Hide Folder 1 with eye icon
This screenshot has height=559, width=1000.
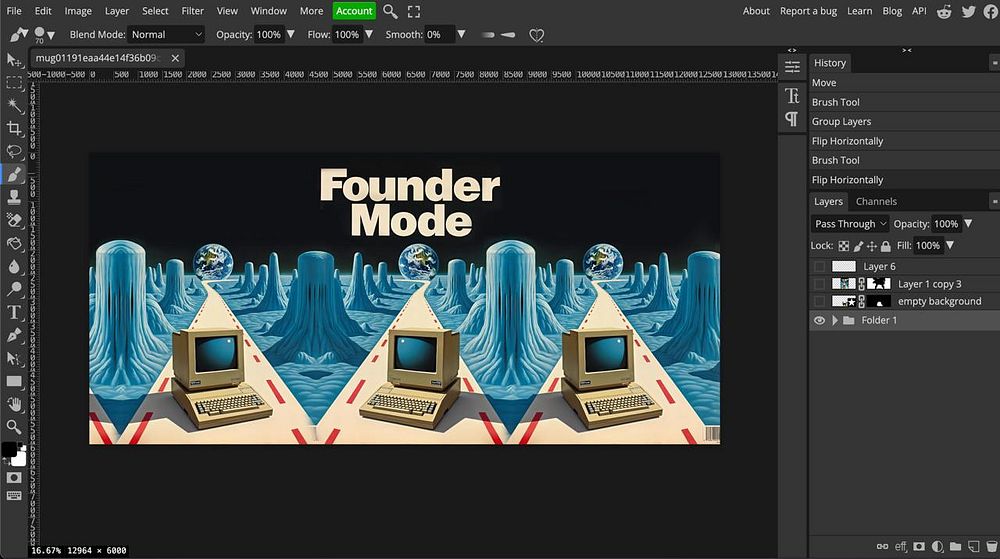pos(820,320)
